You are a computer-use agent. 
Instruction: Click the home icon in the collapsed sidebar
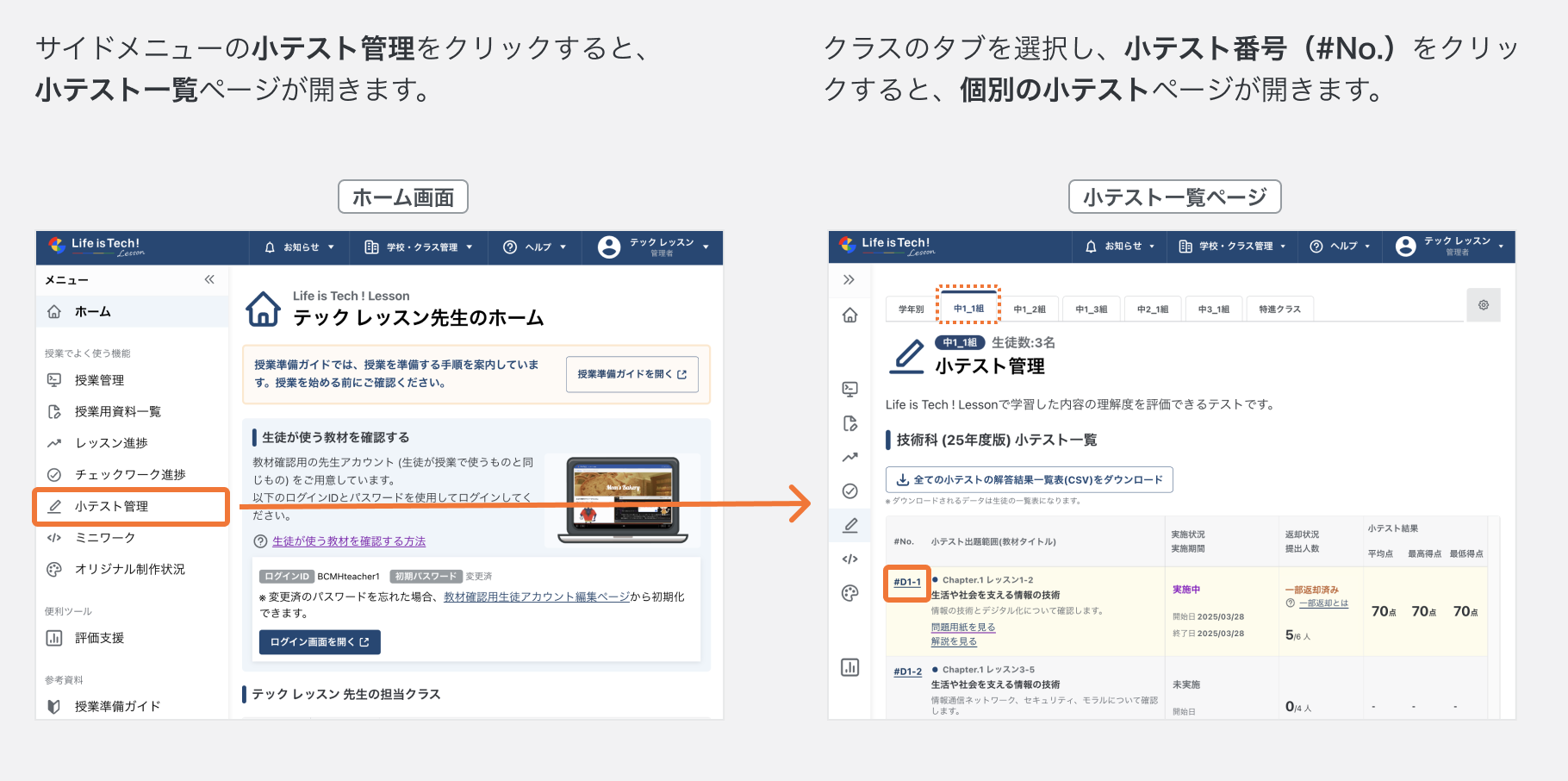click(849, 317)
